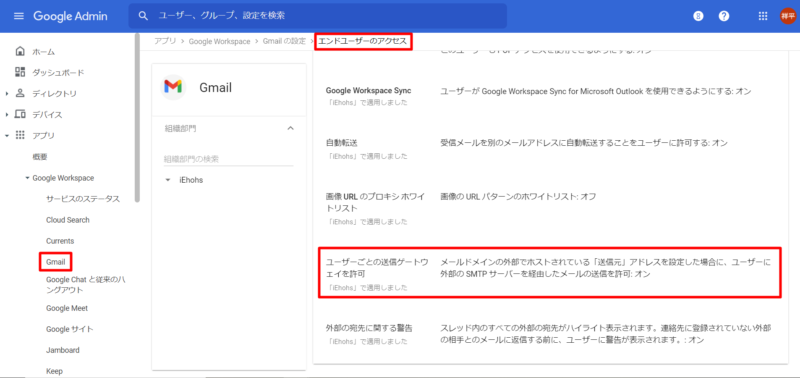Screen dimensions: 800x378
Task: Click the external recipient warning description
Action: click(x=606, y=334)
